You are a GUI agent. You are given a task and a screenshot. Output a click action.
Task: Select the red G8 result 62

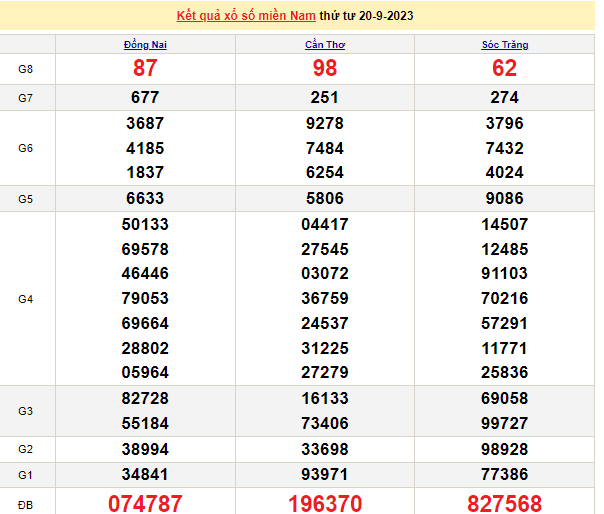pos(505,68)
